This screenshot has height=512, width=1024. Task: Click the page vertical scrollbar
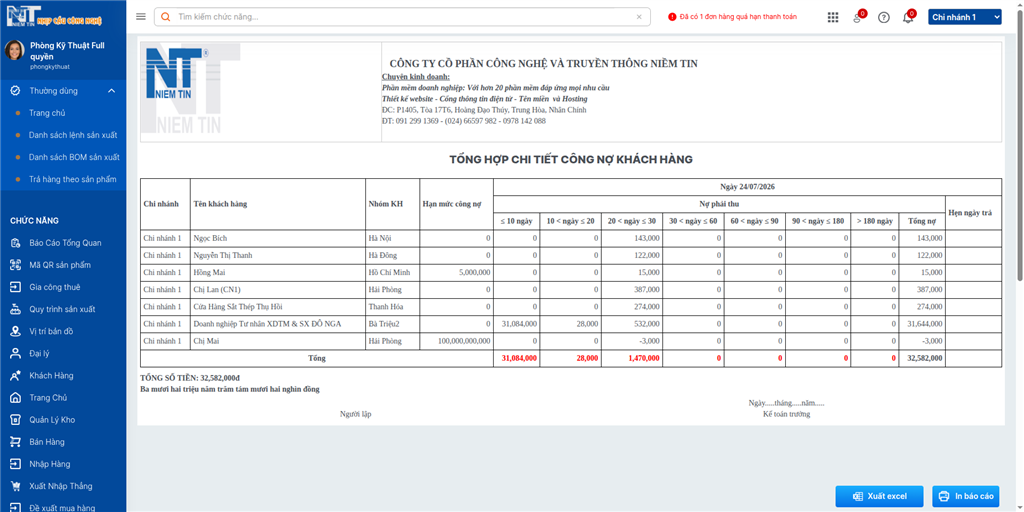[1019, 144]
